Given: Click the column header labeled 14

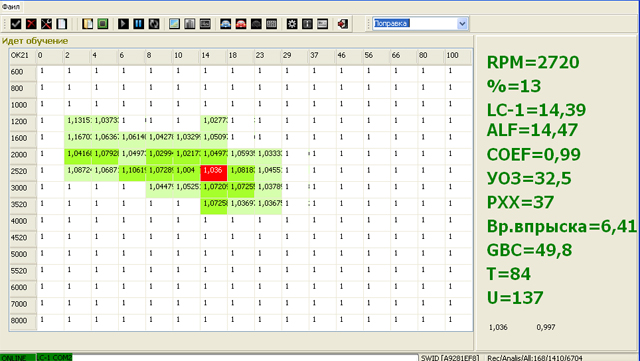Looking at the screenshot, I should click(213, 56).
